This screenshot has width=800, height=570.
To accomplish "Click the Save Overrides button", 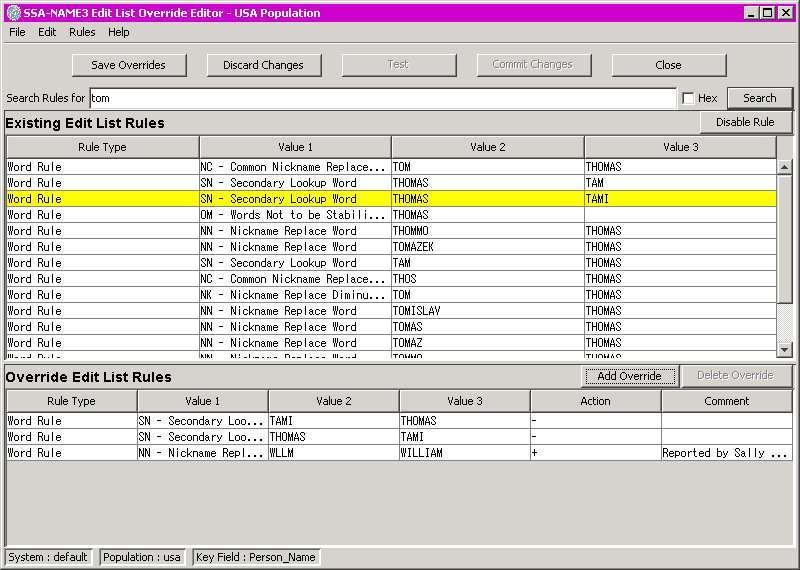I will coord(128,65).
